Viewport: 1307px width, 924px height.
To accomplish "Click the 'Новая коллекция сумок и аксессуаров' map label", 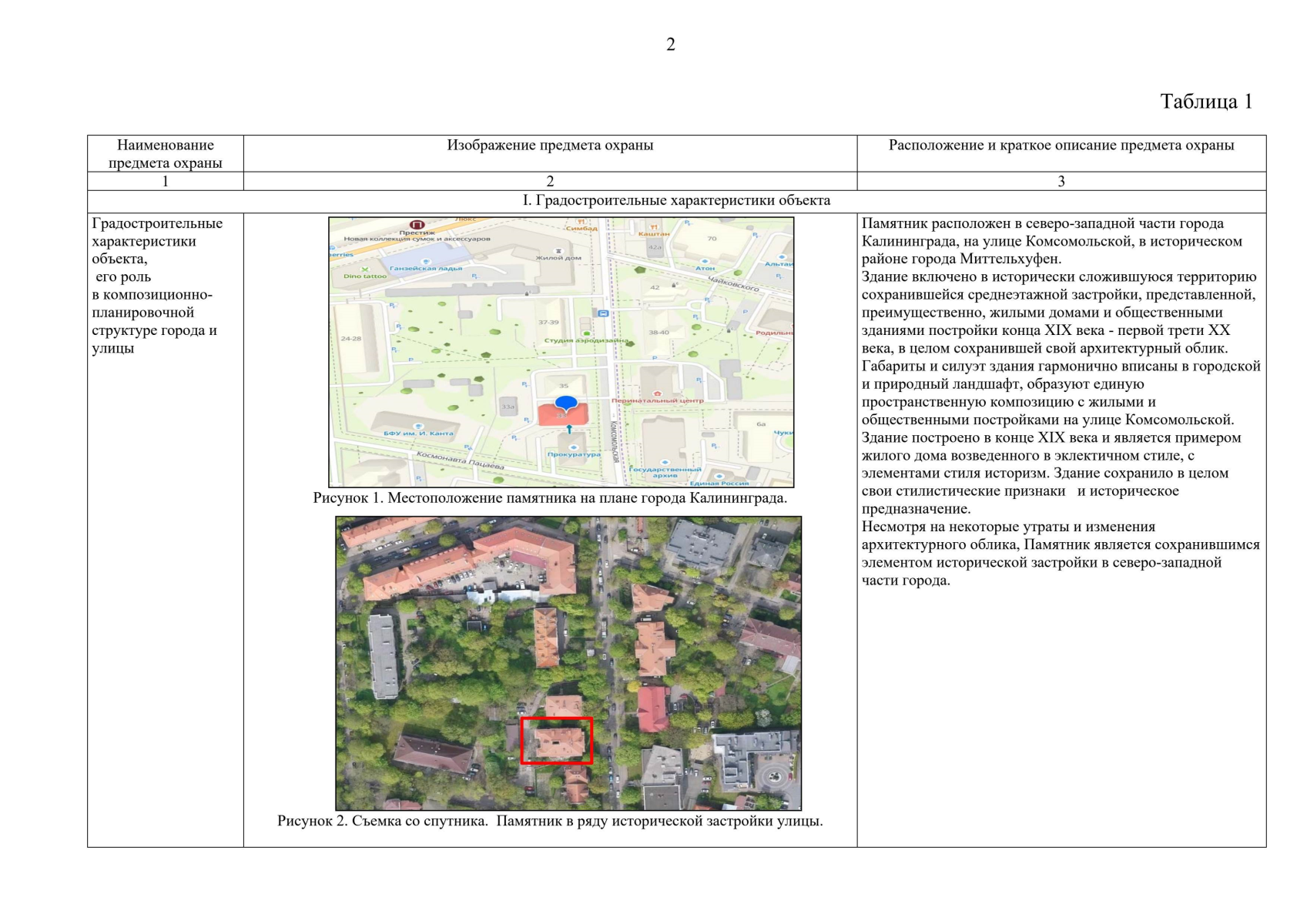I will (x=417, y=239).
